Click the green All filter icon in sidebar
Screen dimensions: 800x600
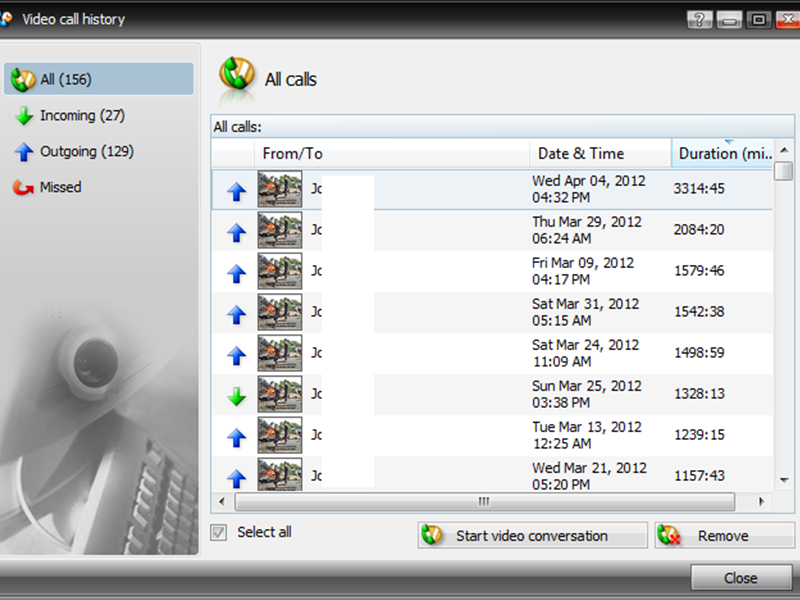coord(22,79)
